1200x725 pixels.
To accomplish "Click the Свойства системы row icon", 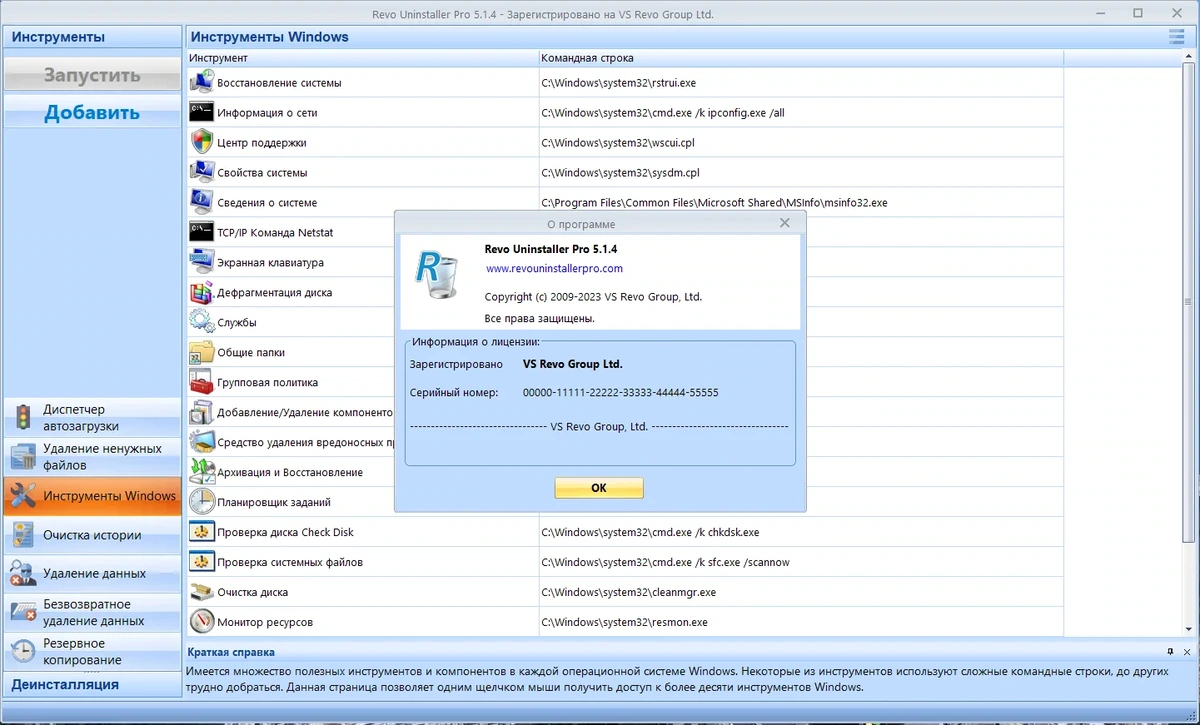I will coord(202,172).
